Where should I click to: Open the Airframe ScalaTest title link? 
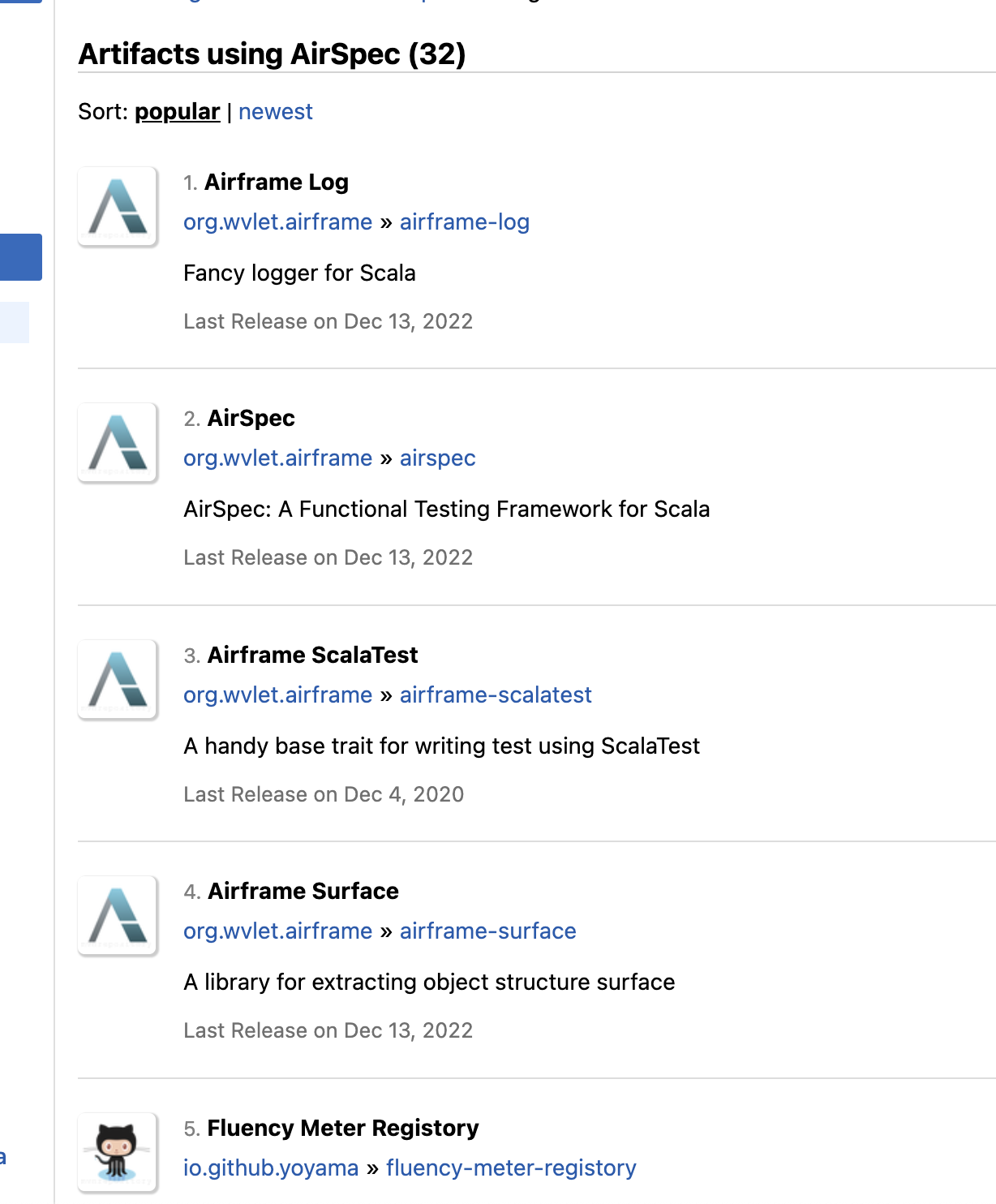click(313, 655)
